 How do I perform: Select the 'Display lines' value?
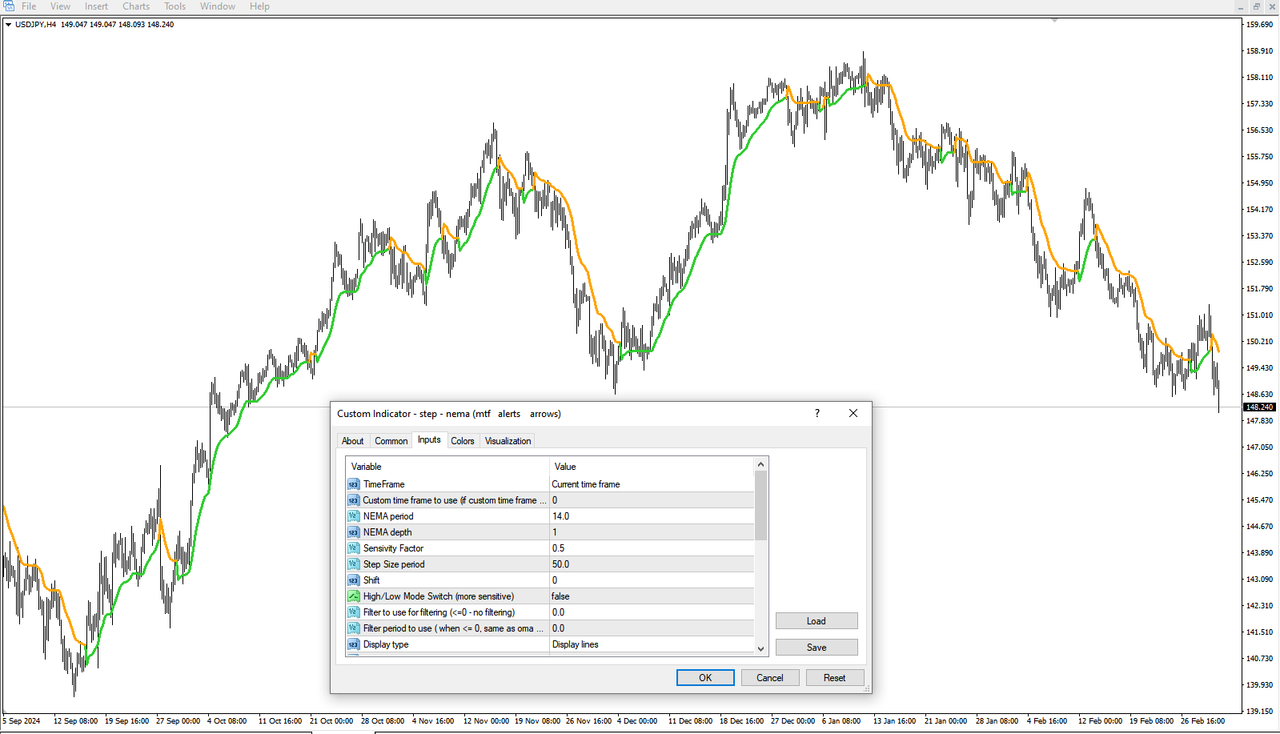point(575,644)
